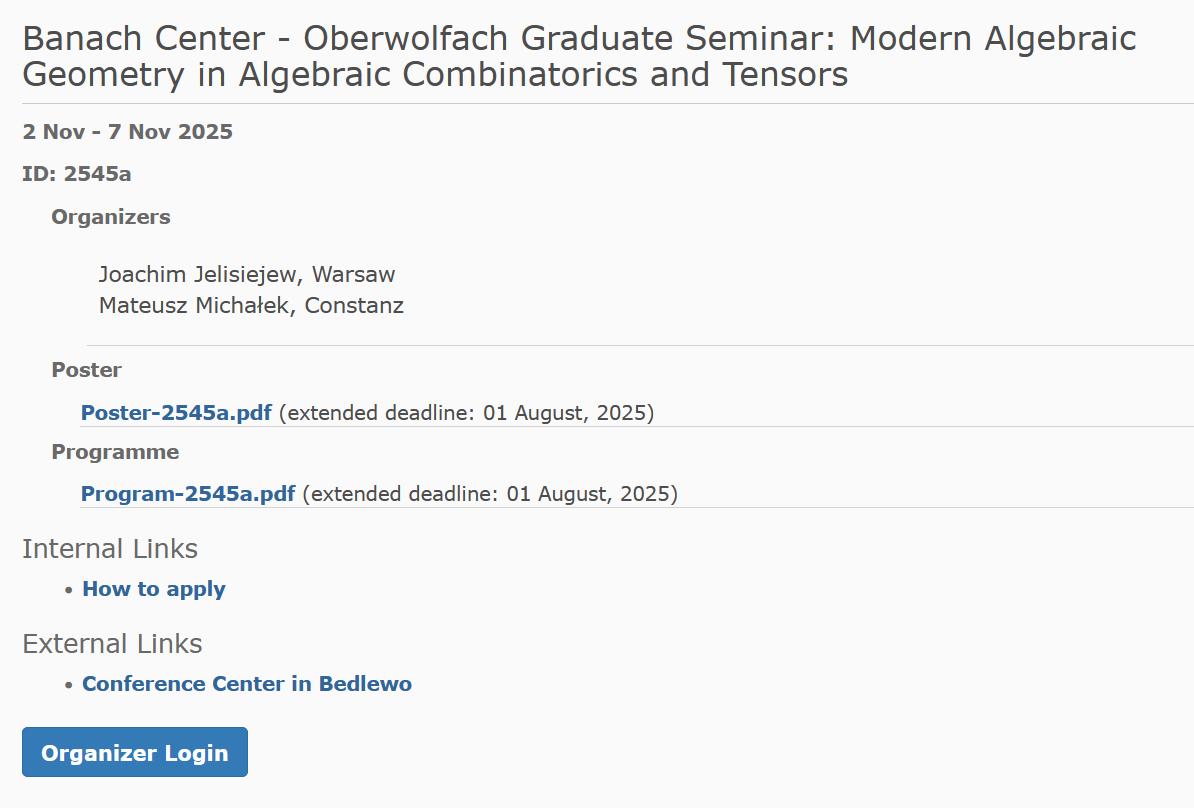The image size is (1194, 808).
Task: Click the 2 Nov - 7 Nov 2025 date
Action: tap(127, 132)
